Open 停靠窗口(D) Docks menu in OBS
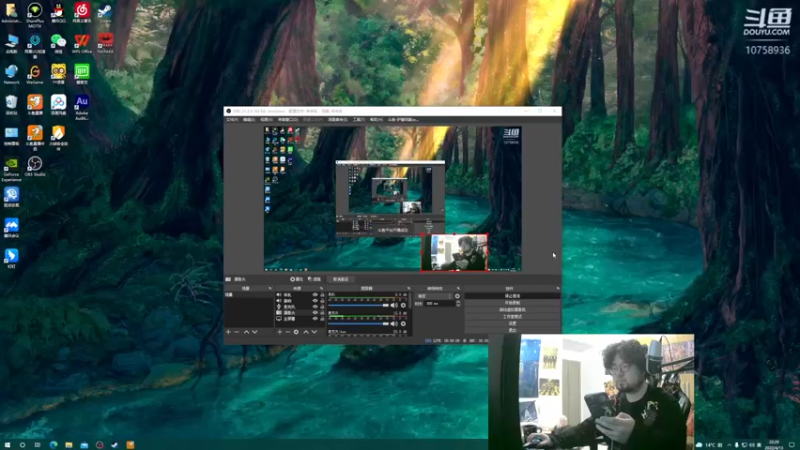 288,120
